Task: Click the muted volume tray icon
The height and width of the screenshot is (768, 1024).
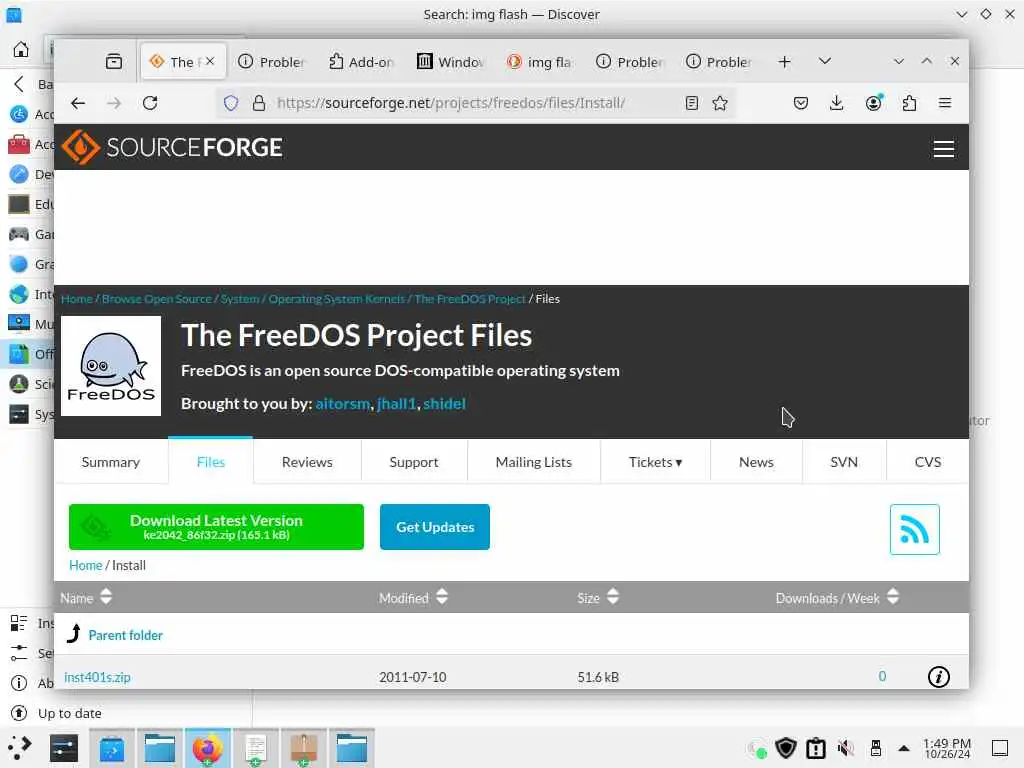Action: click(x=846, y=748)
